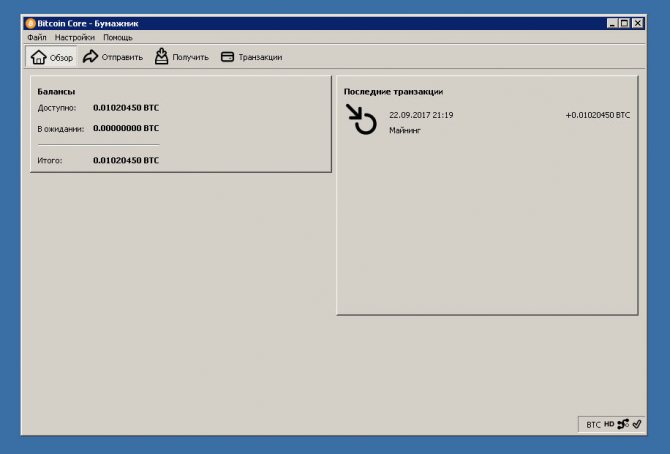Open the Транзакции card icon
670x454 pixels.
coord(228,57)
